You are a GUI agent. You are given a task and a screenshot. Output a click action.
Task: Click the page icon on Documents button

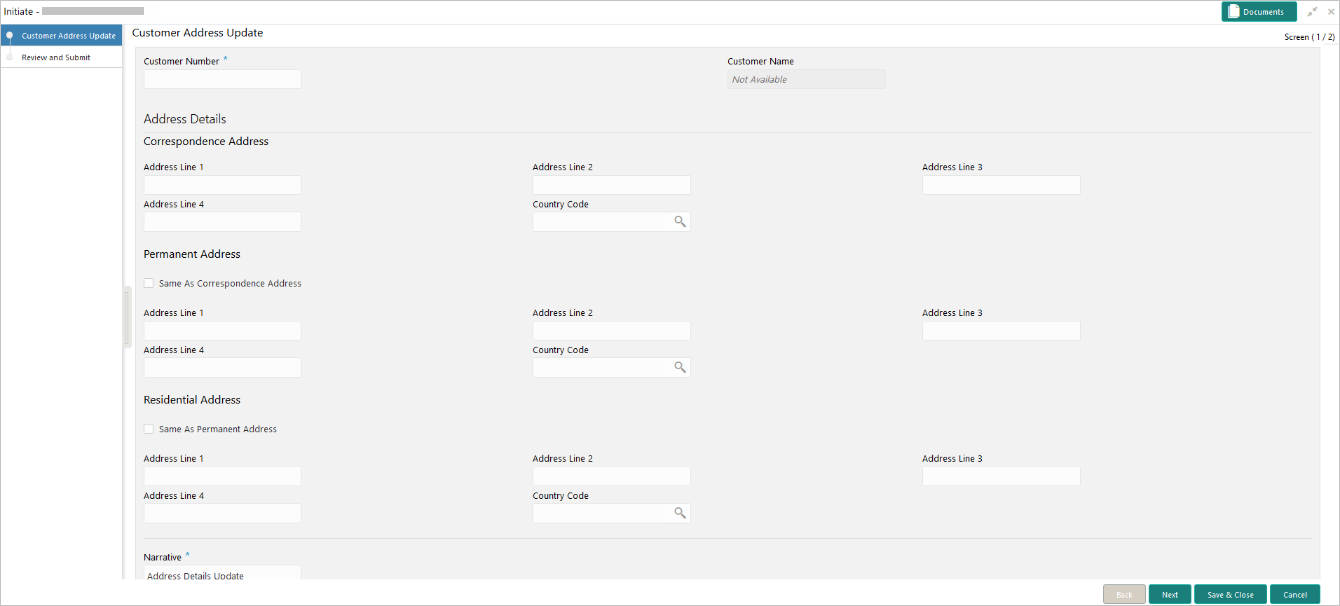[x=1234, y=12]
